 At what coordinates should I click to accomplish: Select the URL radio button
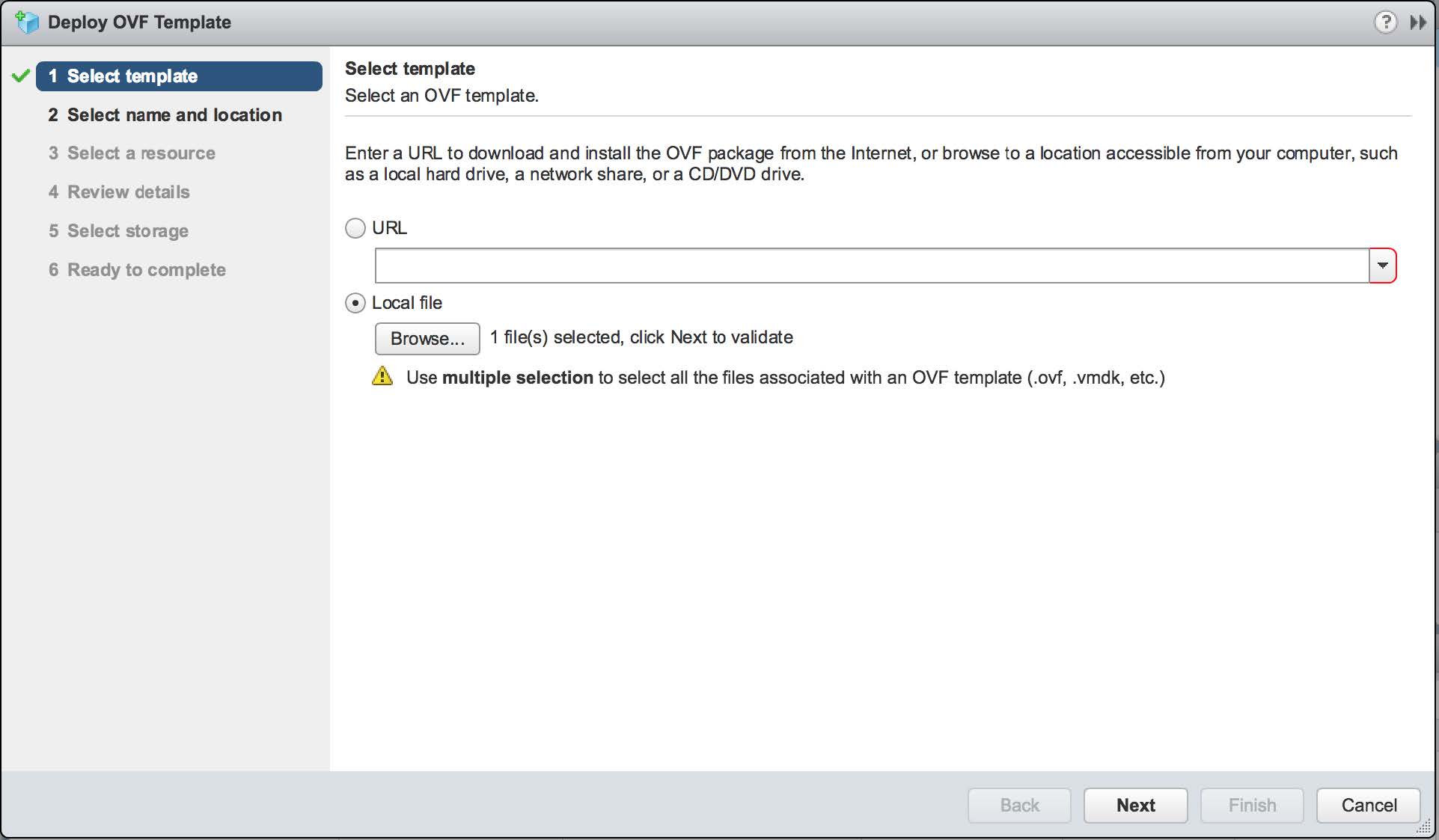point(355,228)
